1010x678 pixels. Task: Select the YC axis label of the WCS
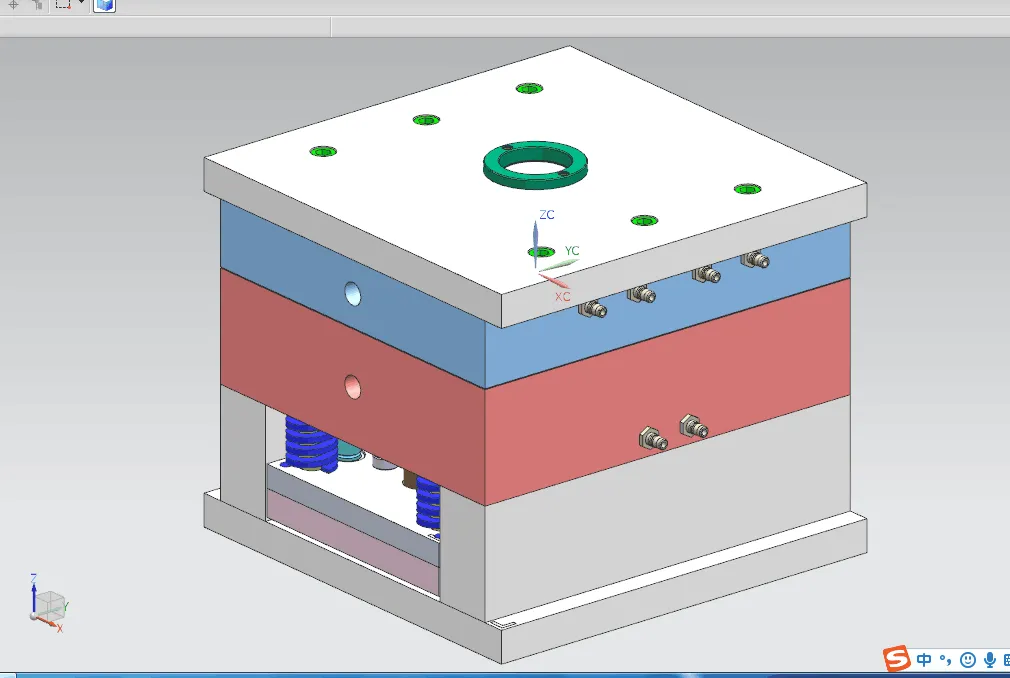(572, 250)
